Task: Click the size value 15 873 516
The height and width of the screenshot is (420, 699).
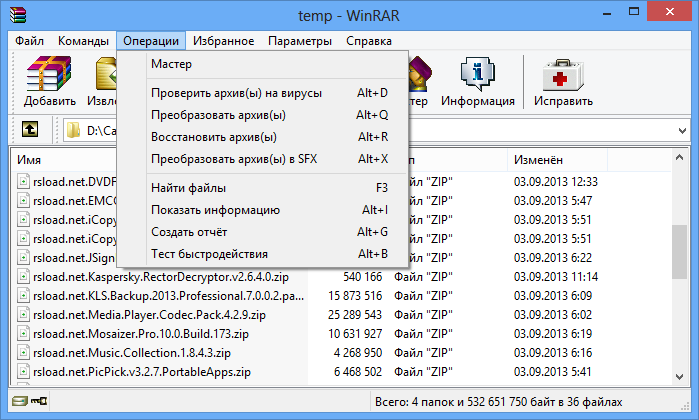Action: [355, 296]
